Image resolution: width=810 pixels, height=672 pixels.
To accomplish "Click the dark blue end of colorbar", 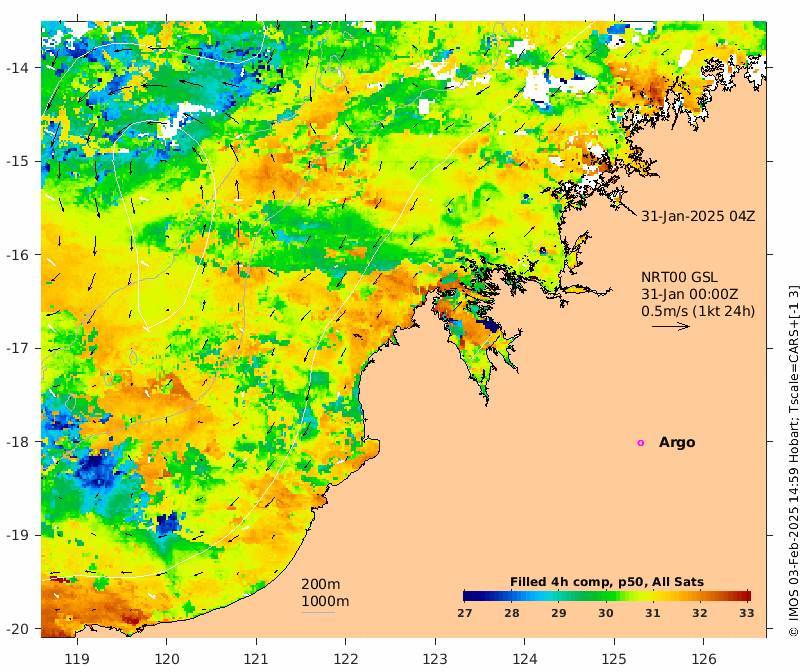I will [x=468, y=596].
